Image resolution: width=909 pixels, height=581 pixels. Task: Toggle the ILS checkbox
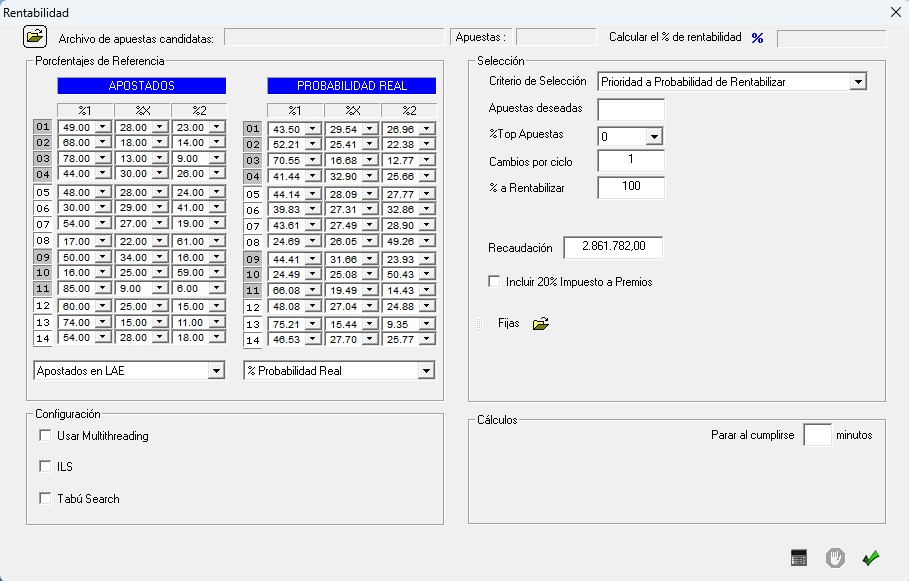tap(45, 466)
